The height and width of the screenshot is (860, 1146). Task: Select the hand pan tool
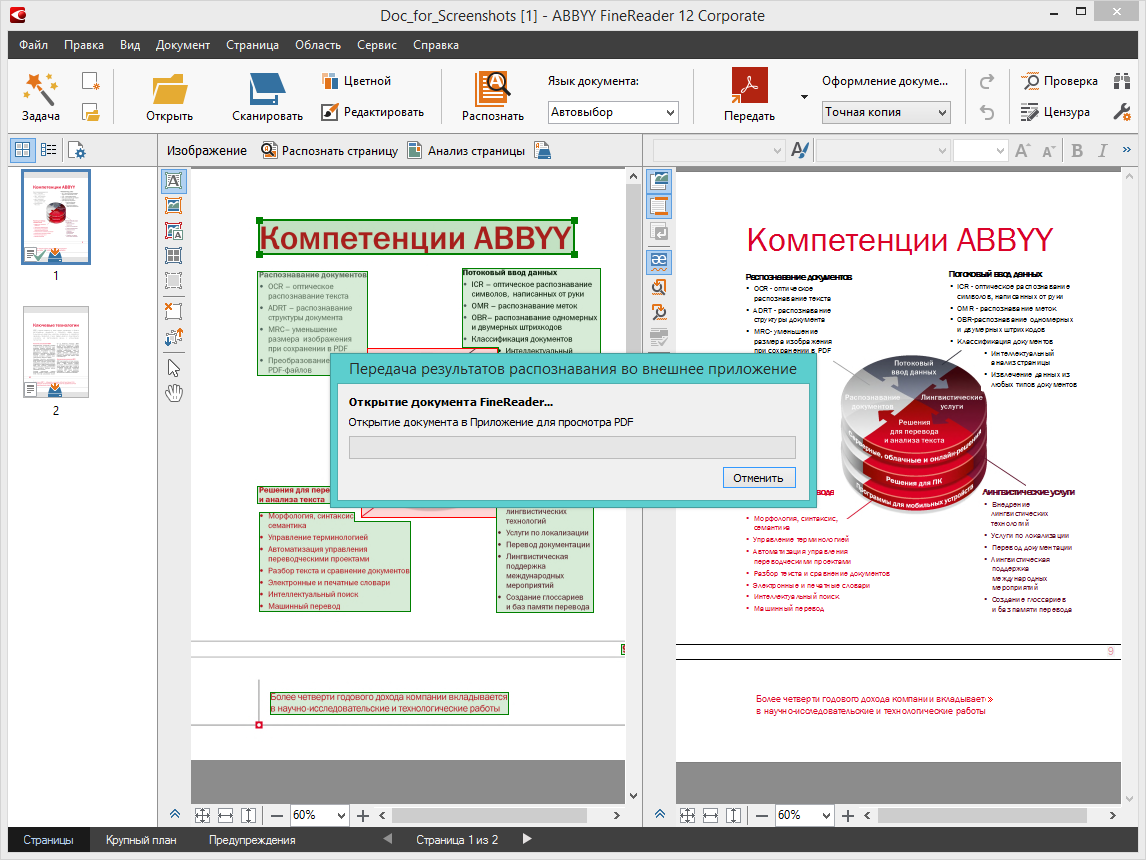pyautogui.click(x=174, y=393)
